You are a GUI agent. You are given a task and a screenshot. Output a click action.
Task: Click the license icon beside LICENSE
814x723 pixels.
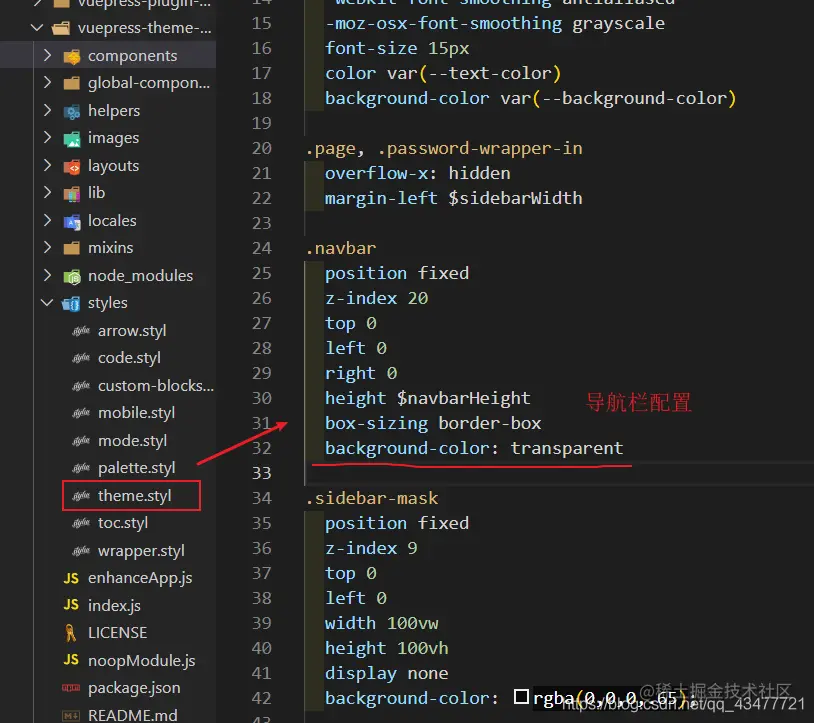[71, 633]
